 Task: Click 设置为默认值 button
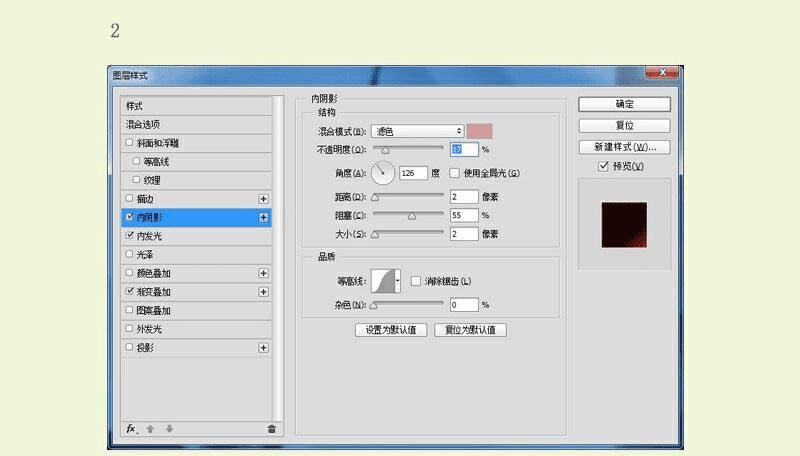tap(391, 330)
